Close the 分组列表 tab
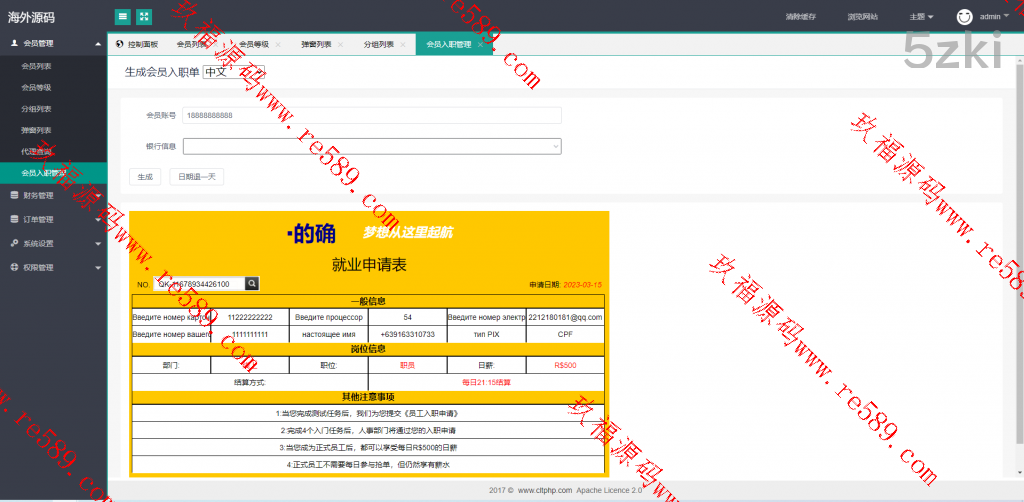The height and width of the screenshot is (502, 1024). click(x=402, y=45)
